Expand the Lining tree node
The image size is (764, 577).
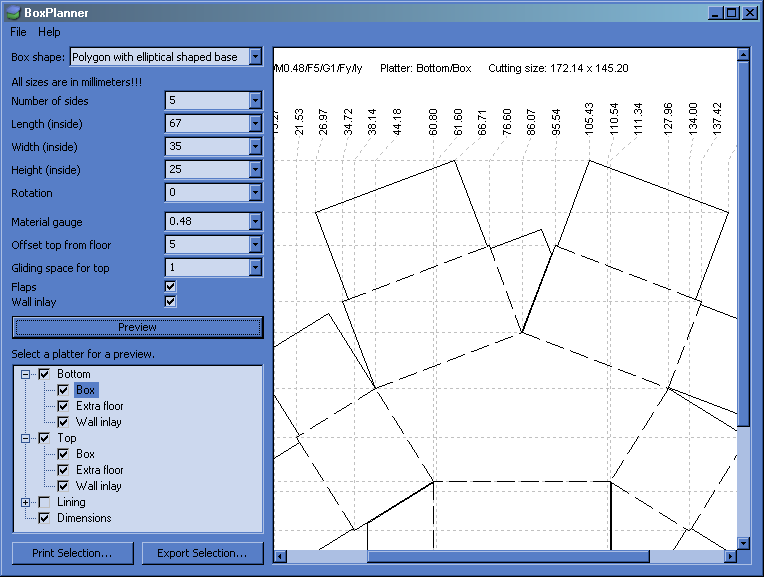(26, 502)
